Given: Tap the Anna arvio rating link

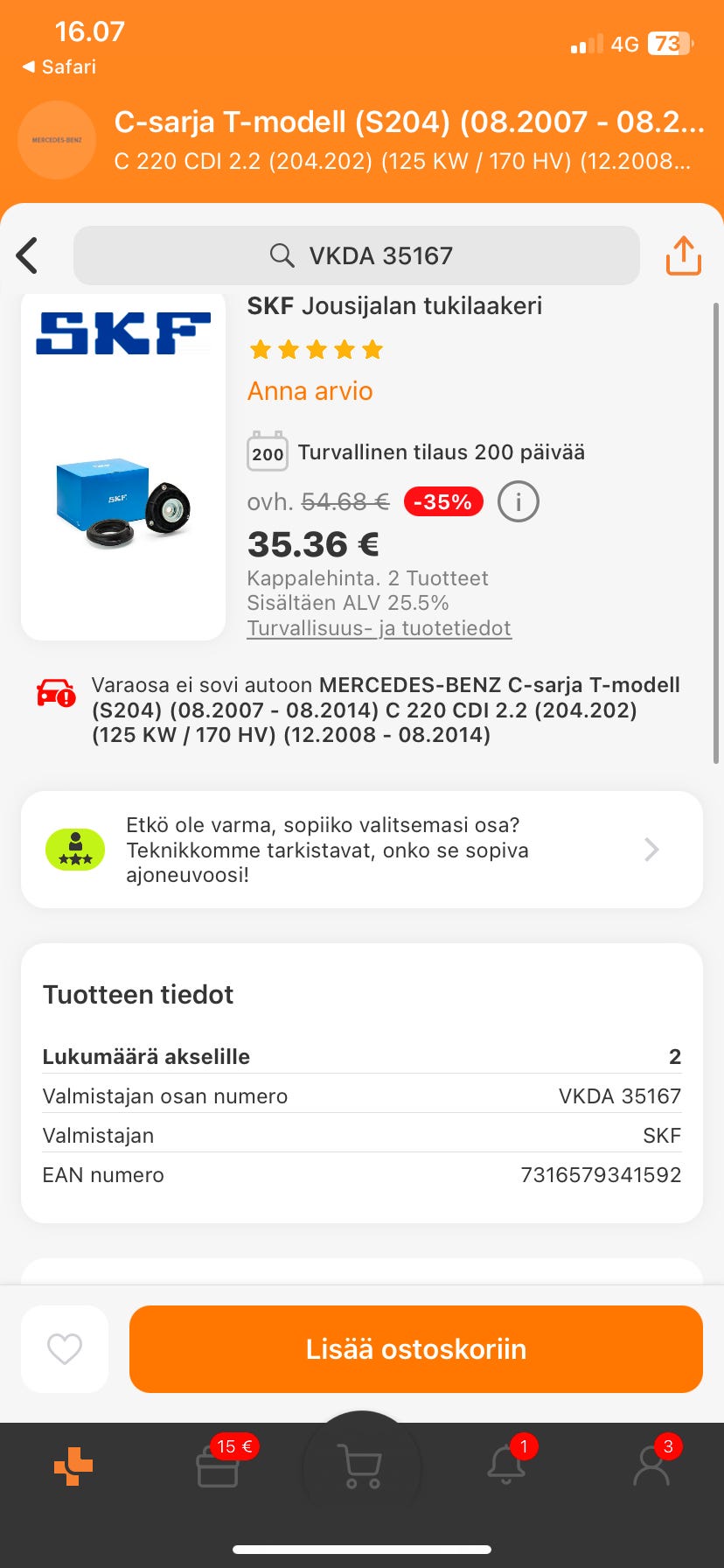Looking at the screenshot, I should (x=310, y=391).
